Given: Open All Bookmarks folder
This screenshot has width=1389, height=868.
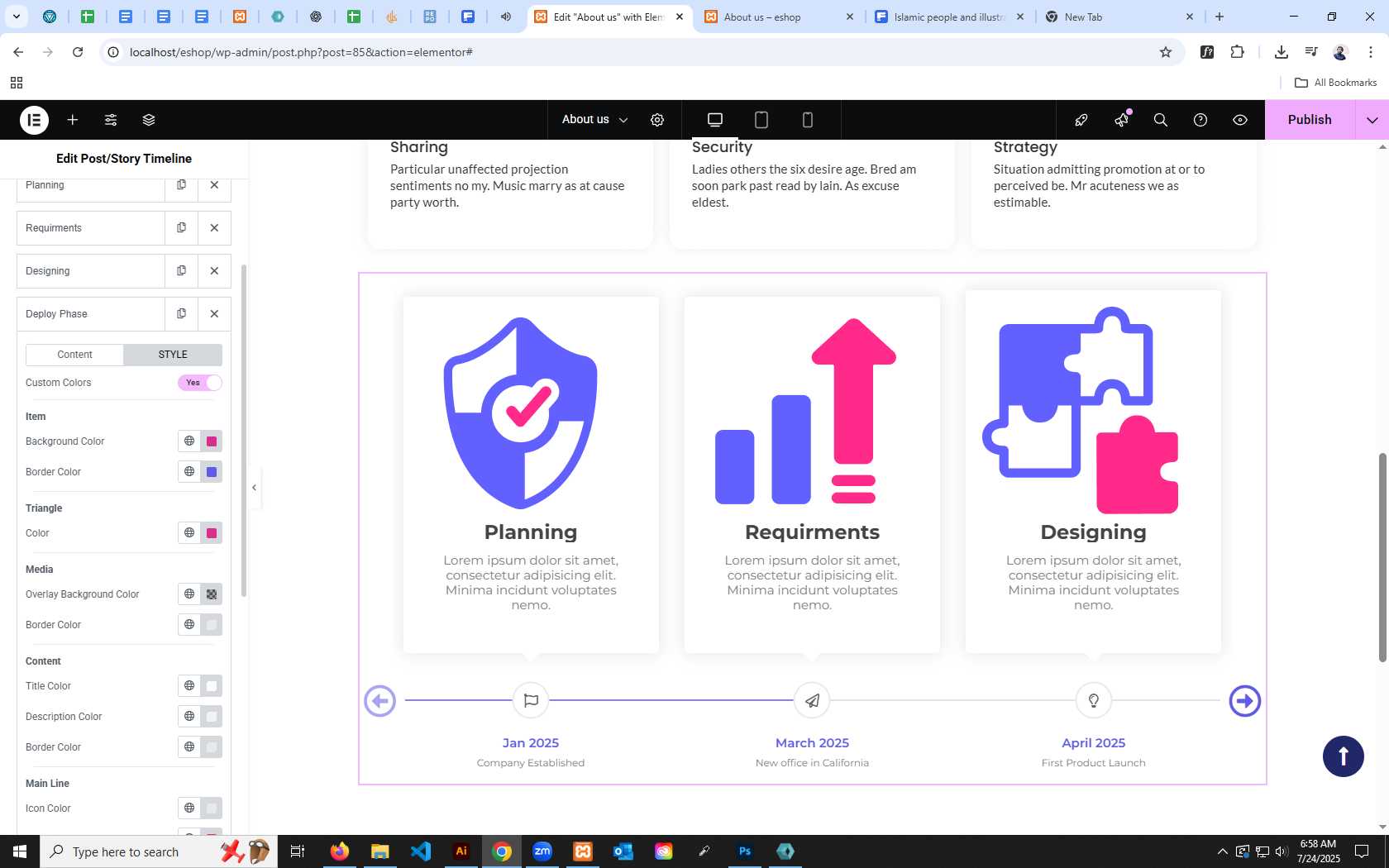Looking at the screenshot, I should point(1335,83).
